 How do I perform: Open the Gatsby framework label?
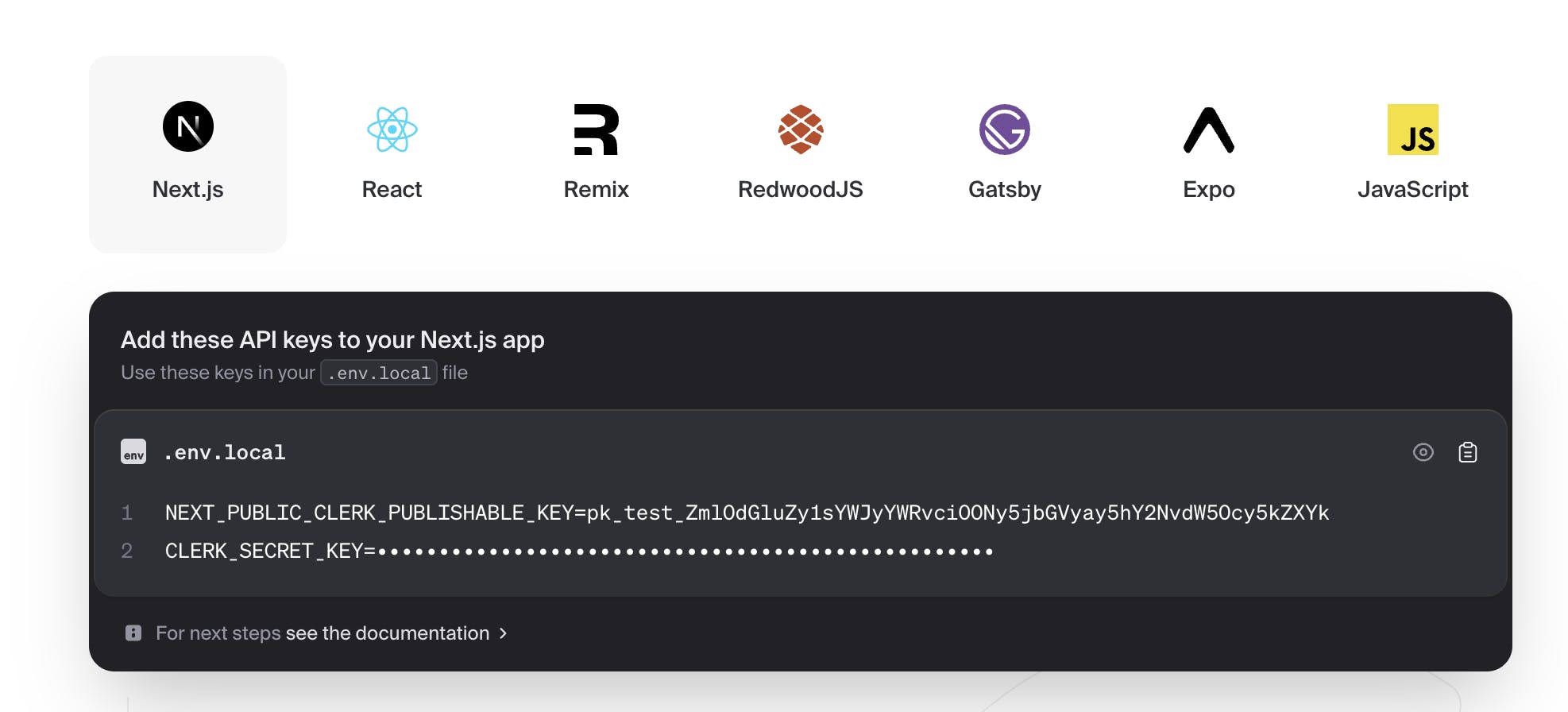point(1005,189)
